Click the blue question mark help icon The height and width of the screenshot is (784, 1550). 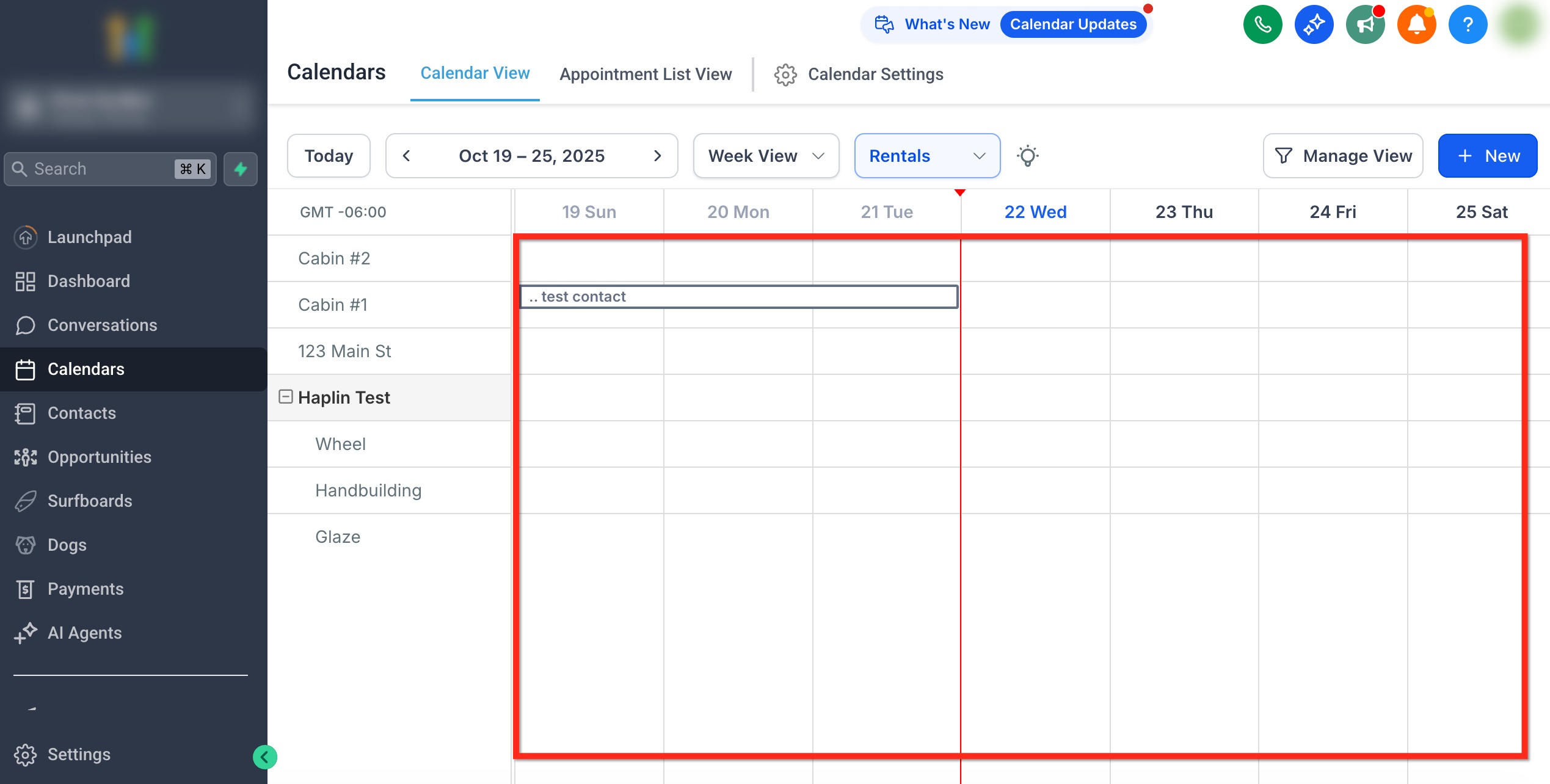pos(1468,24)
